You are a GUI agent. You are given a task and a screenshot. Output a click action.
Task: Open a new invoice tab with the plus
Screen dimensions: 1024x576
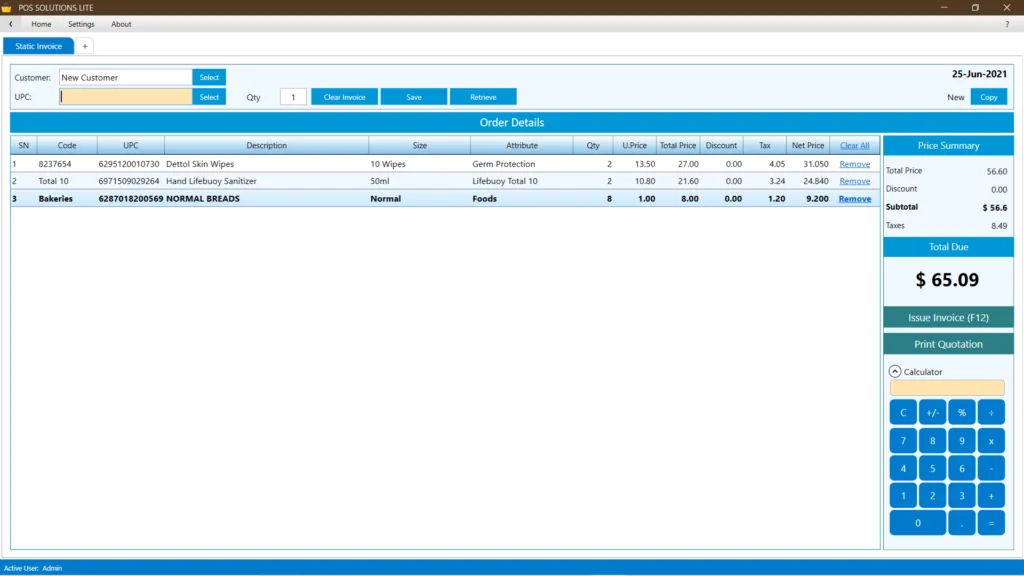[85, 45]
